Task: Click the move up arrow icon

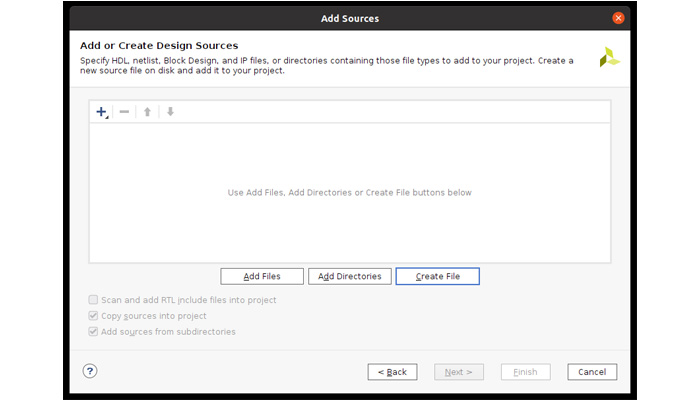Action: click(x=147, y=112)
